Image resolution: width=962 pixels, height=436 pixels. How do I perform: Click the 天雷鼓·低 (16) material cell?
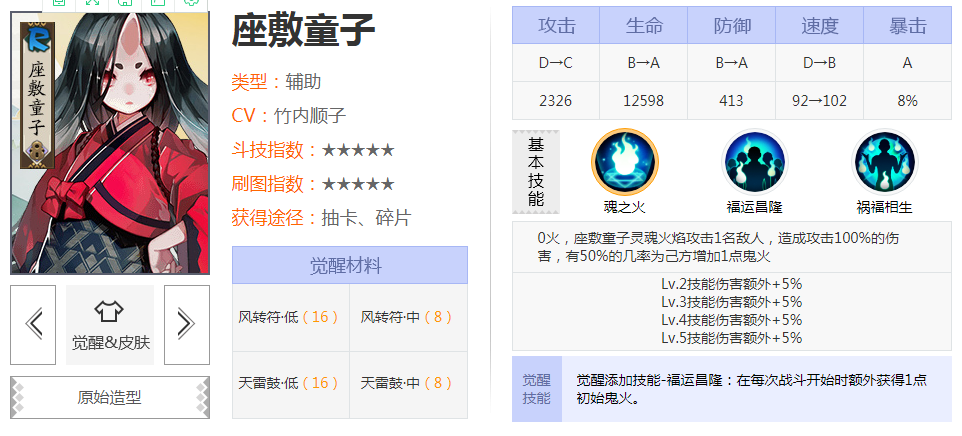coord(291,384)
